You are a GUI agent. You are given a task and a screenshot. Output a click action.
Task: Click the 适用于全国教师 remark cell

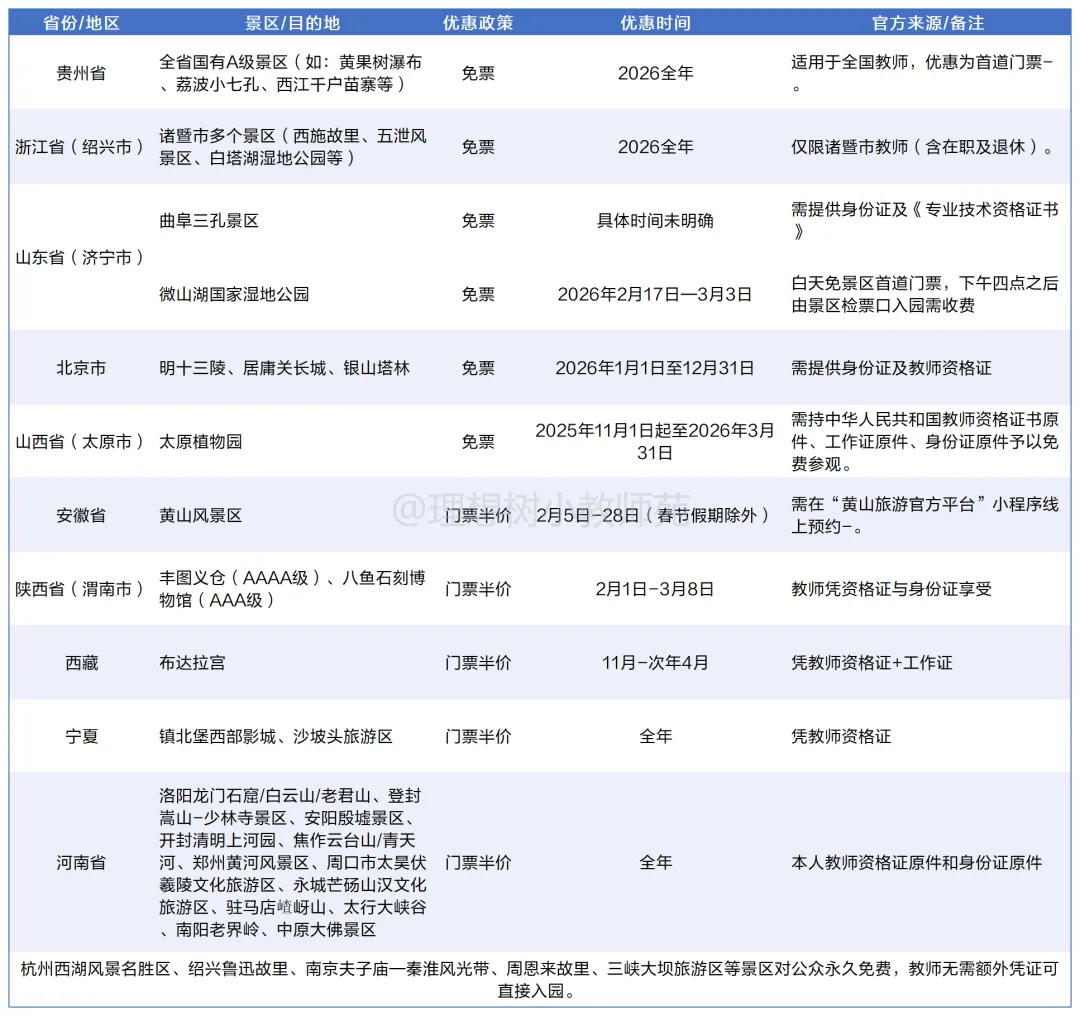(x=922, y=73)
